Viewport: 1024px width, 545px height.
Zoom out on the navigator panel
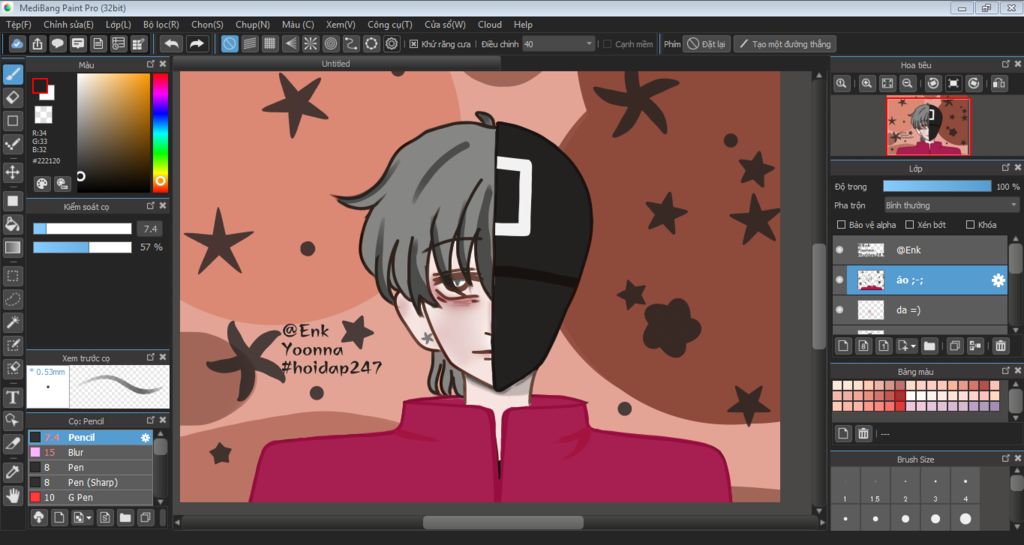pos(907,84)
